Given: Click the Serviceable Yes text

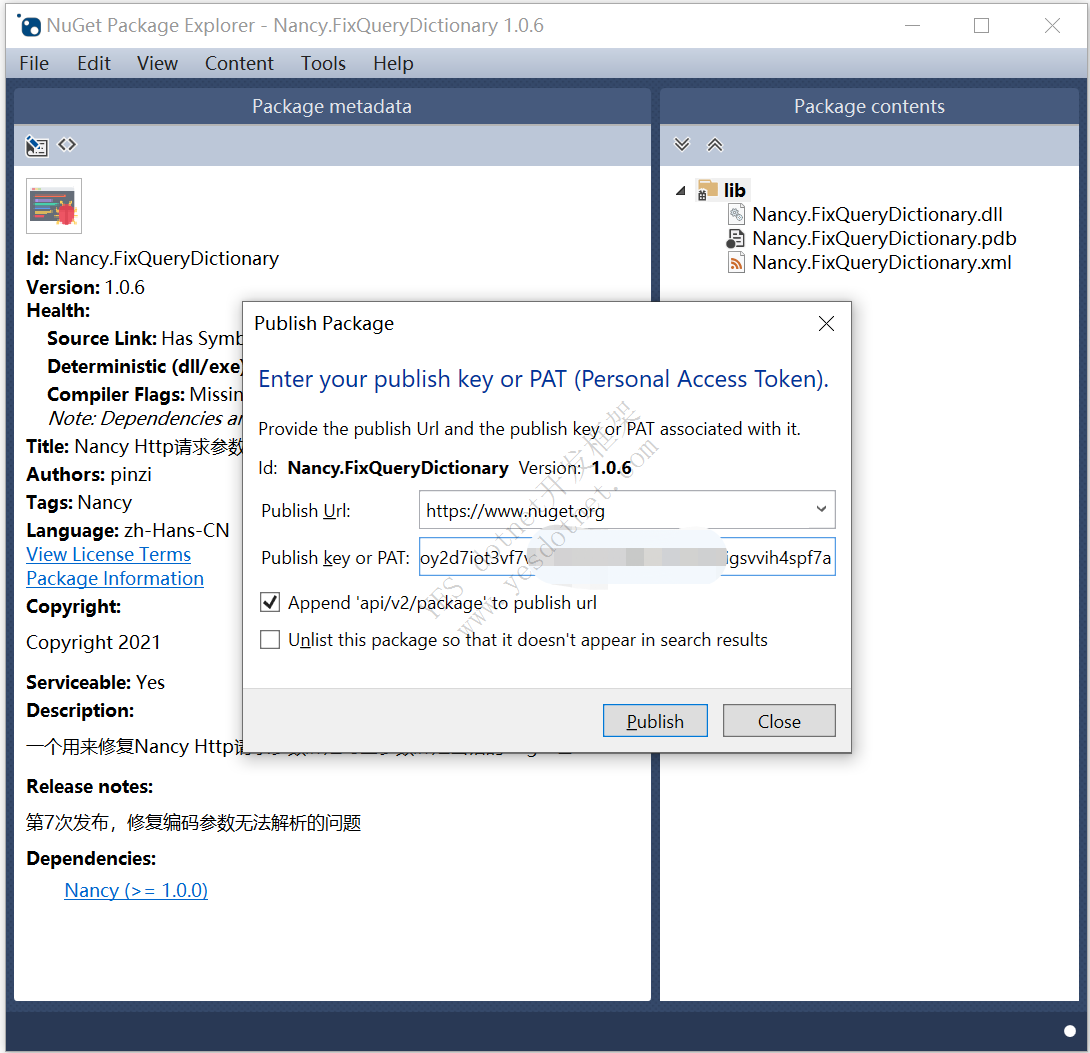Looking at the screenshot, I should 96,682.
